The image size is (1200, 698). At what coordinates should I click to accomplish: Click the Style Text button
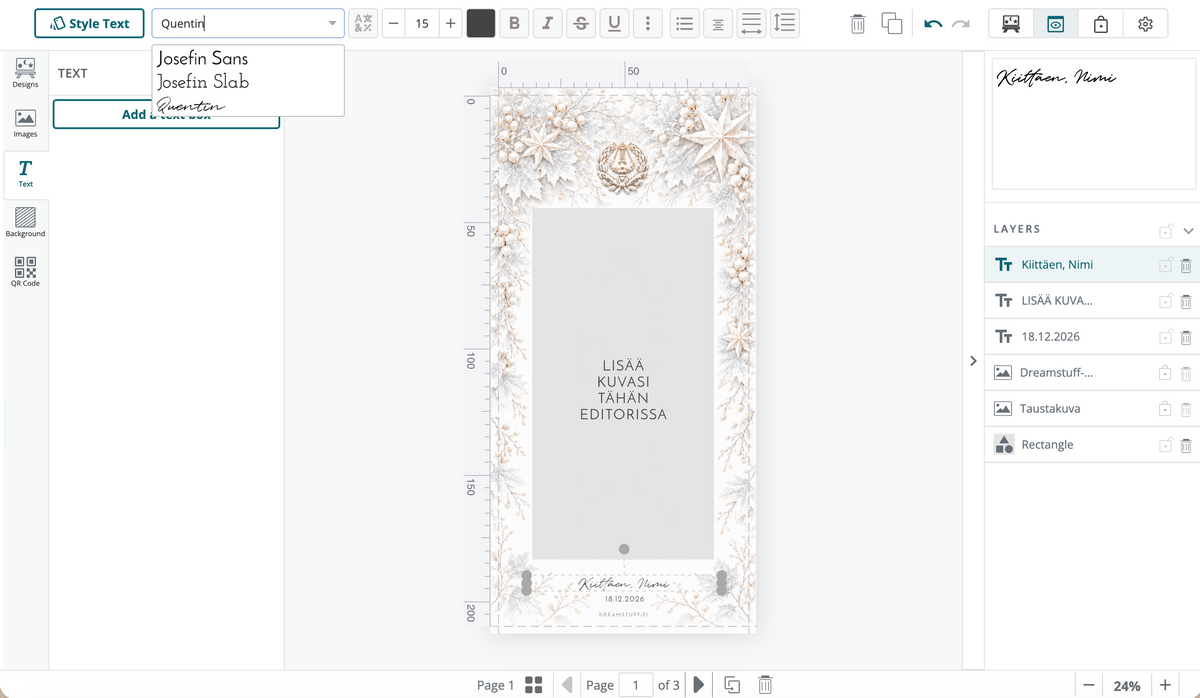click(x=89, y=23)
